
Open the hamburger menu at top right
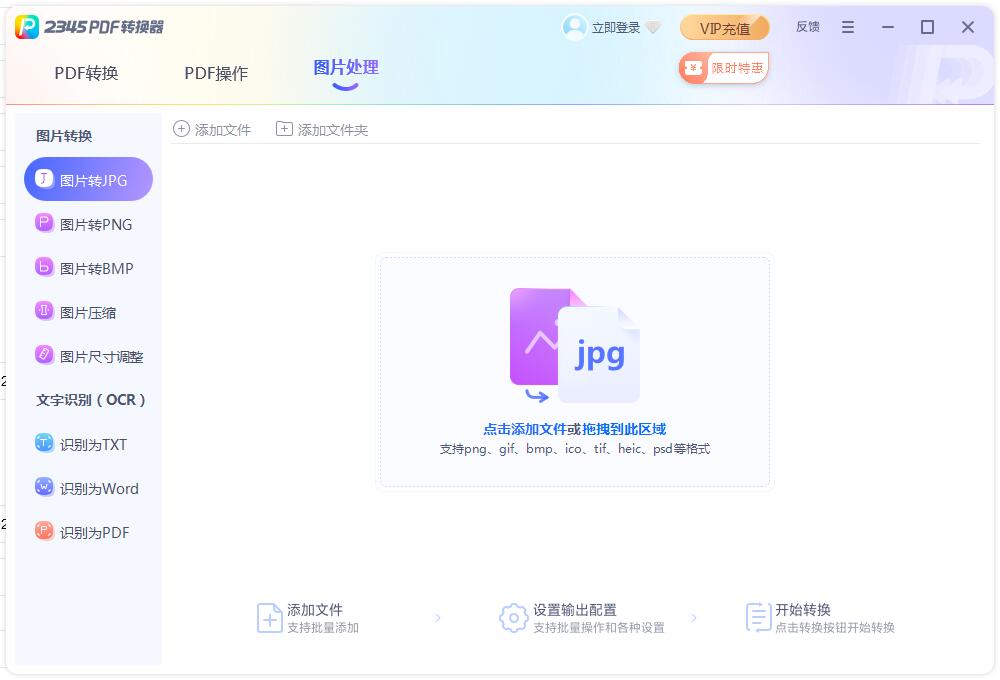pyautogui.click(x=848, y=27)
